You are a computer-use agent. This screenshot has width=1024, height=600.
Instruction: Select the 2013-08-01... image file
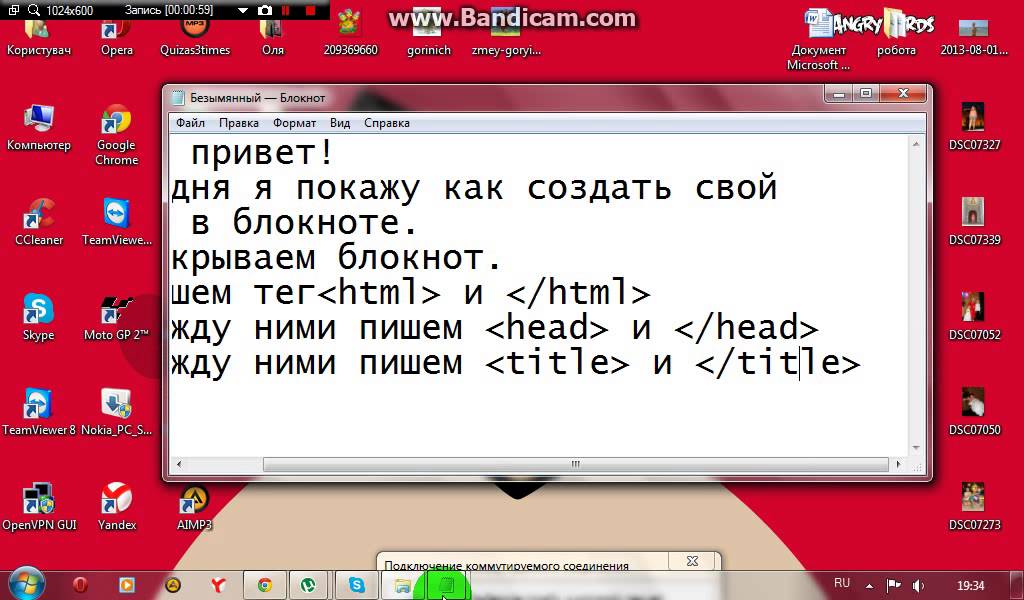(974, 37)
